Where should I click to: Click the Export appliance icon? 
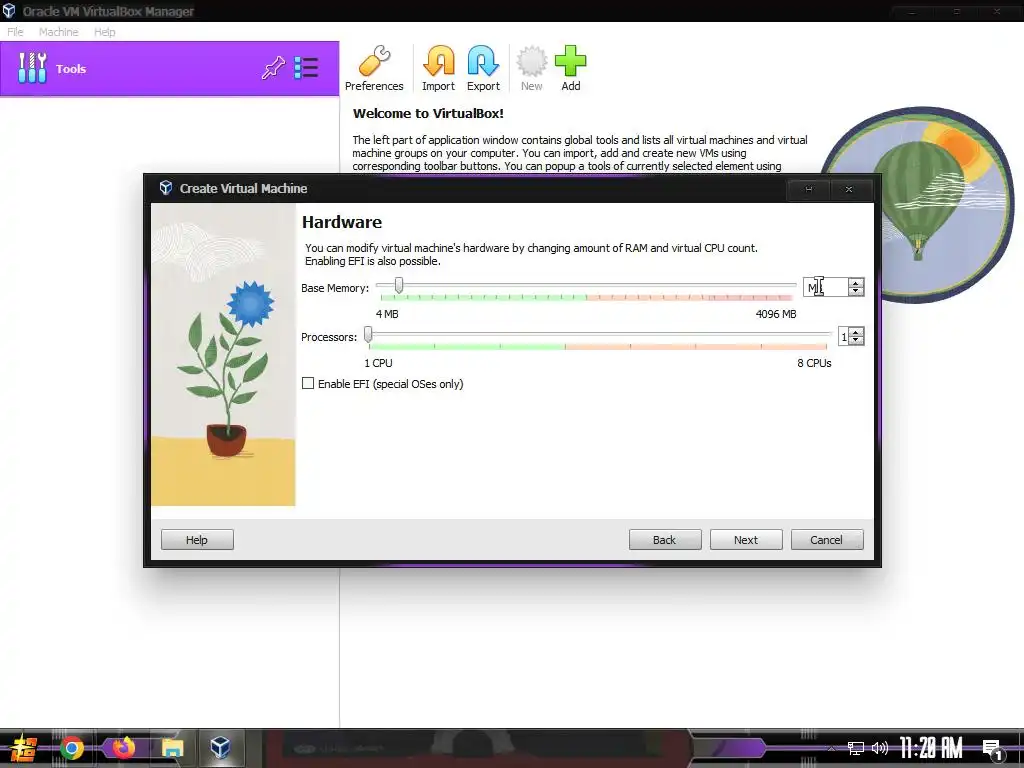(483, 69)
